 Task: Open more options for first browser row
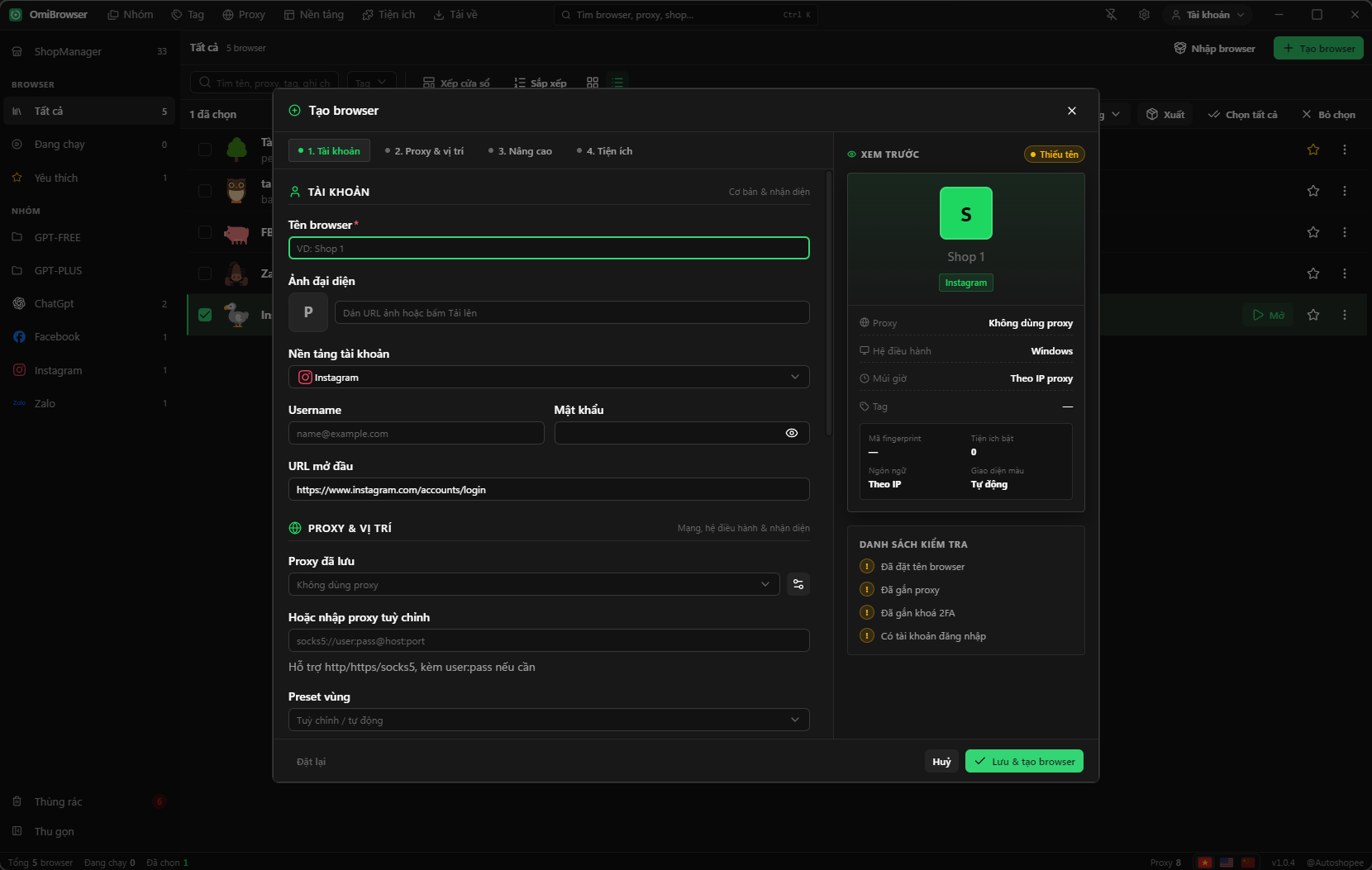pyautogui.click(x=1345, y=150)
